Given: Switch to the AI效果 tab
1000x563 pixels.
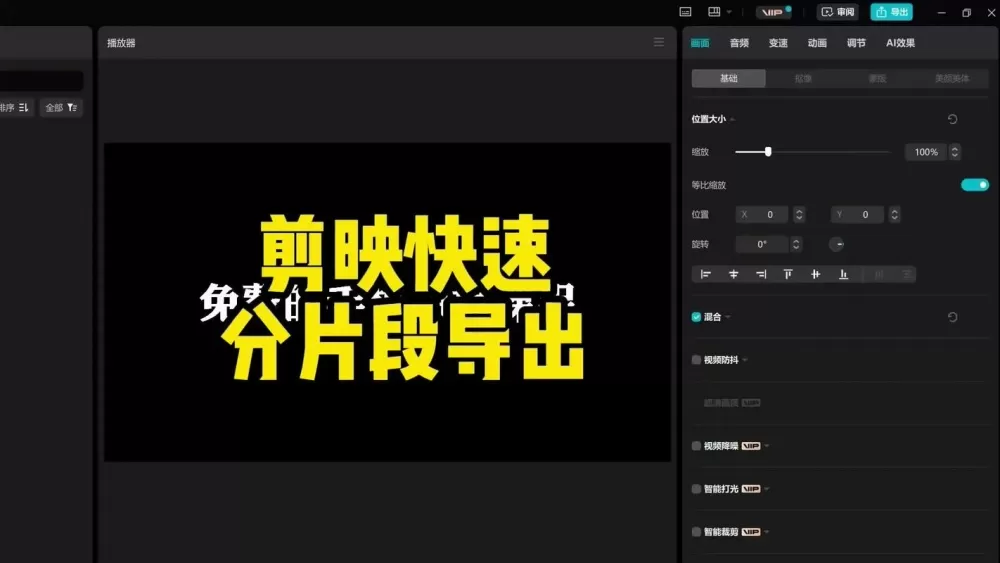Looking at the screenshot, I should 901,43.
